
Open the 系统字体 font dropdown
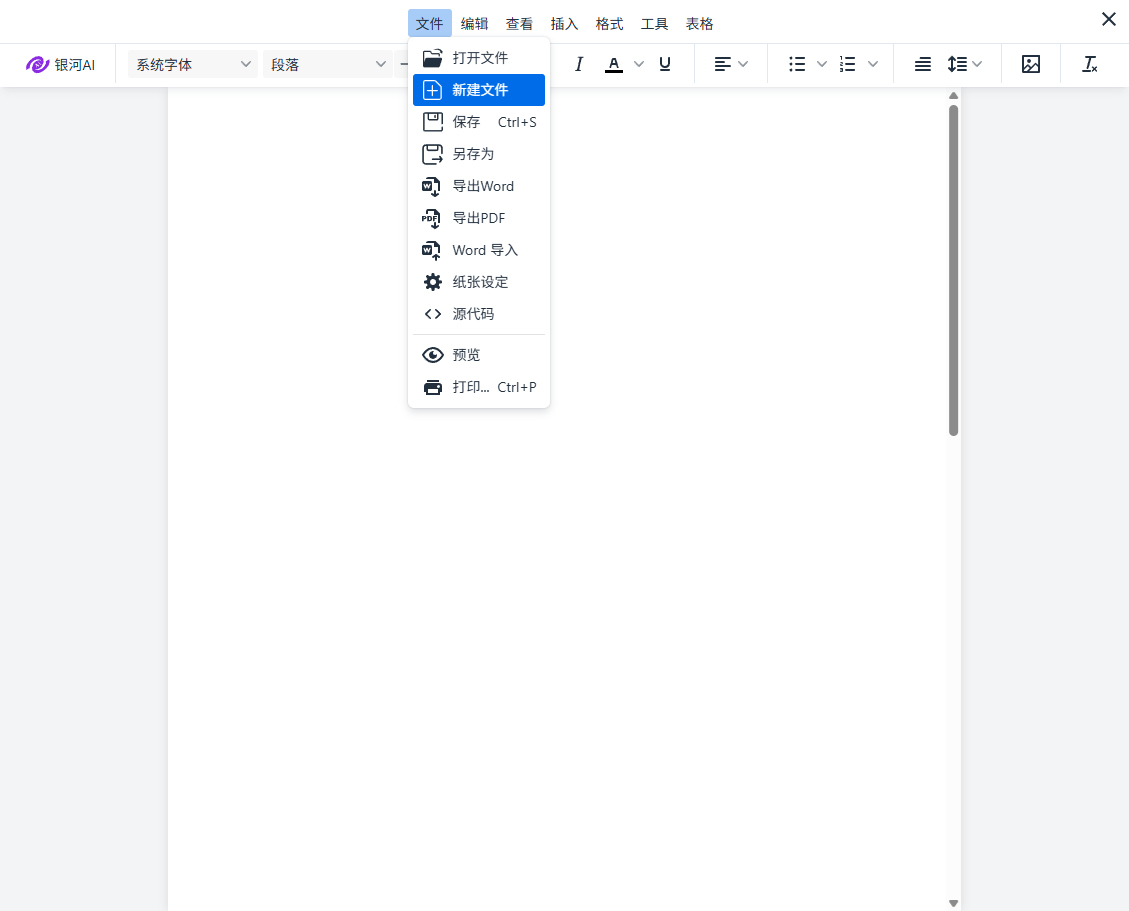tap(193, 65)
